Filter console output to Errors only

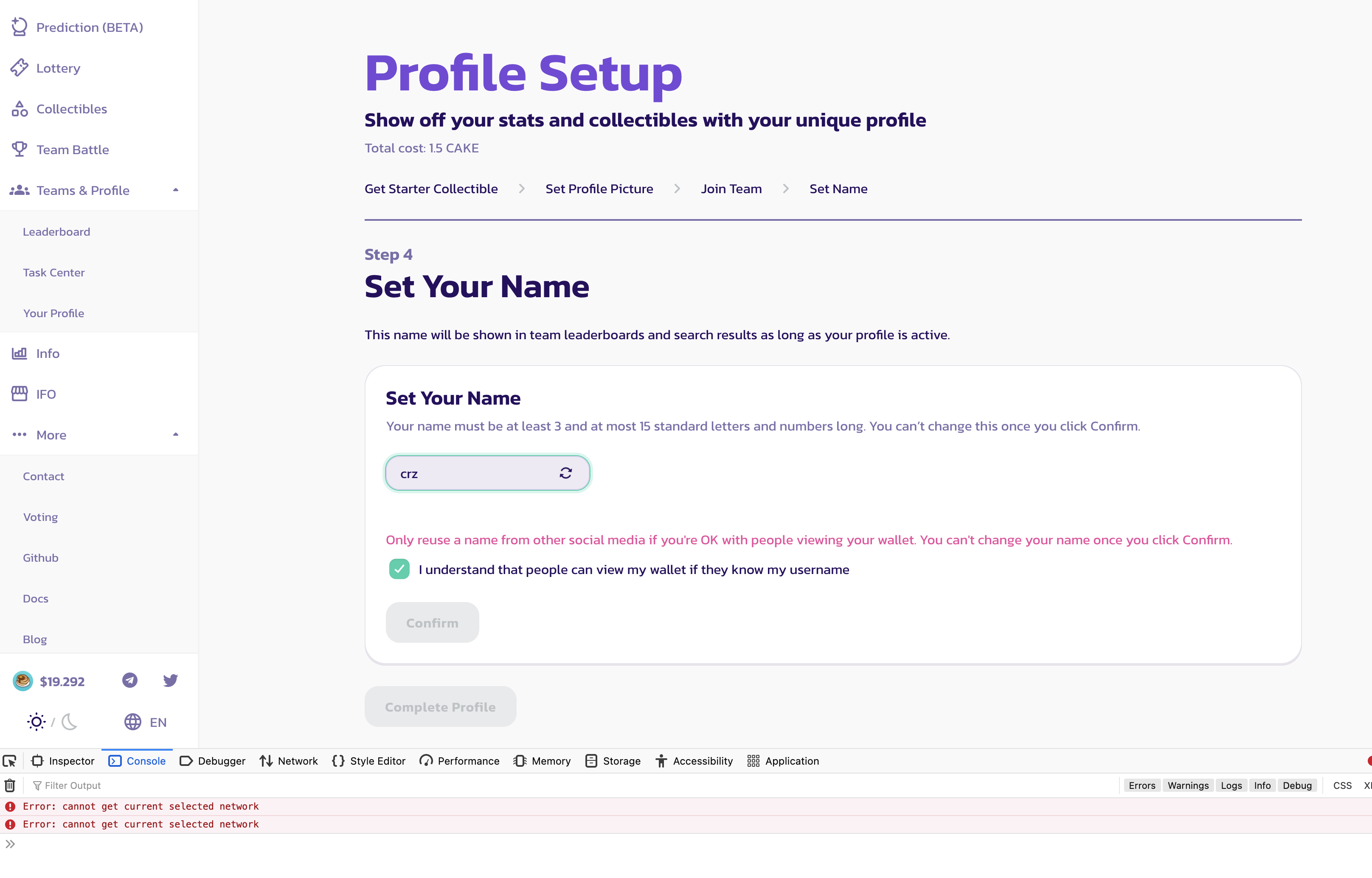point(1142,785)
